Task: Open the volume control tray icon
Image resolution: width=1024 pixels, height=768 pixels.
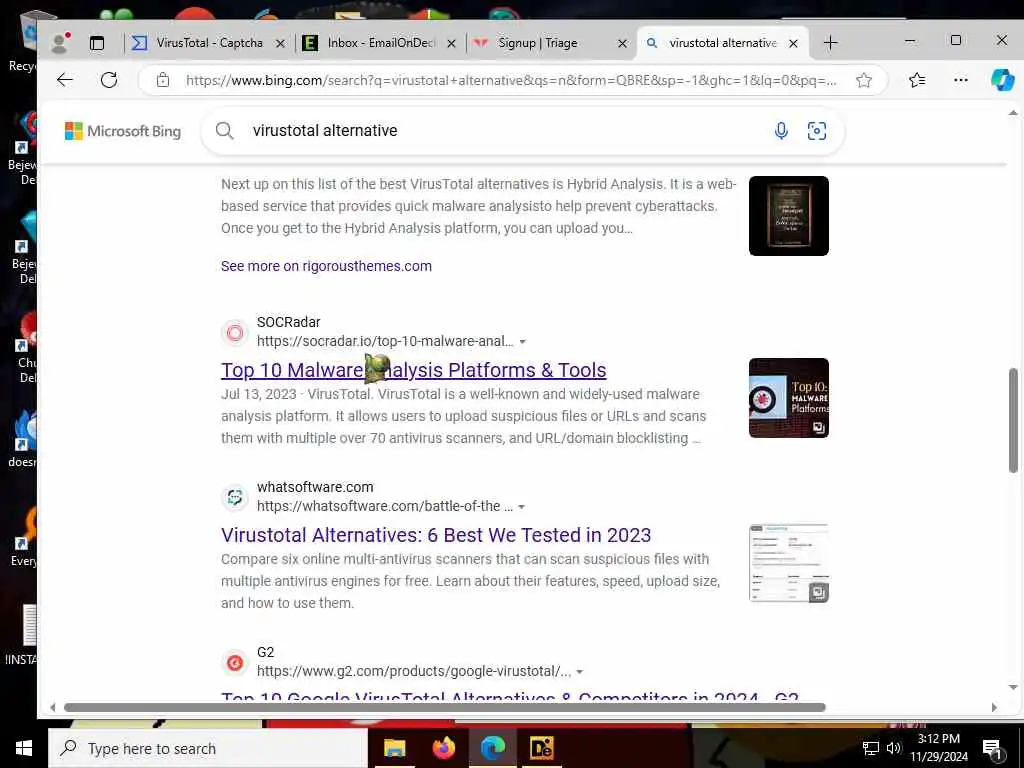Action: coord(893,748)
